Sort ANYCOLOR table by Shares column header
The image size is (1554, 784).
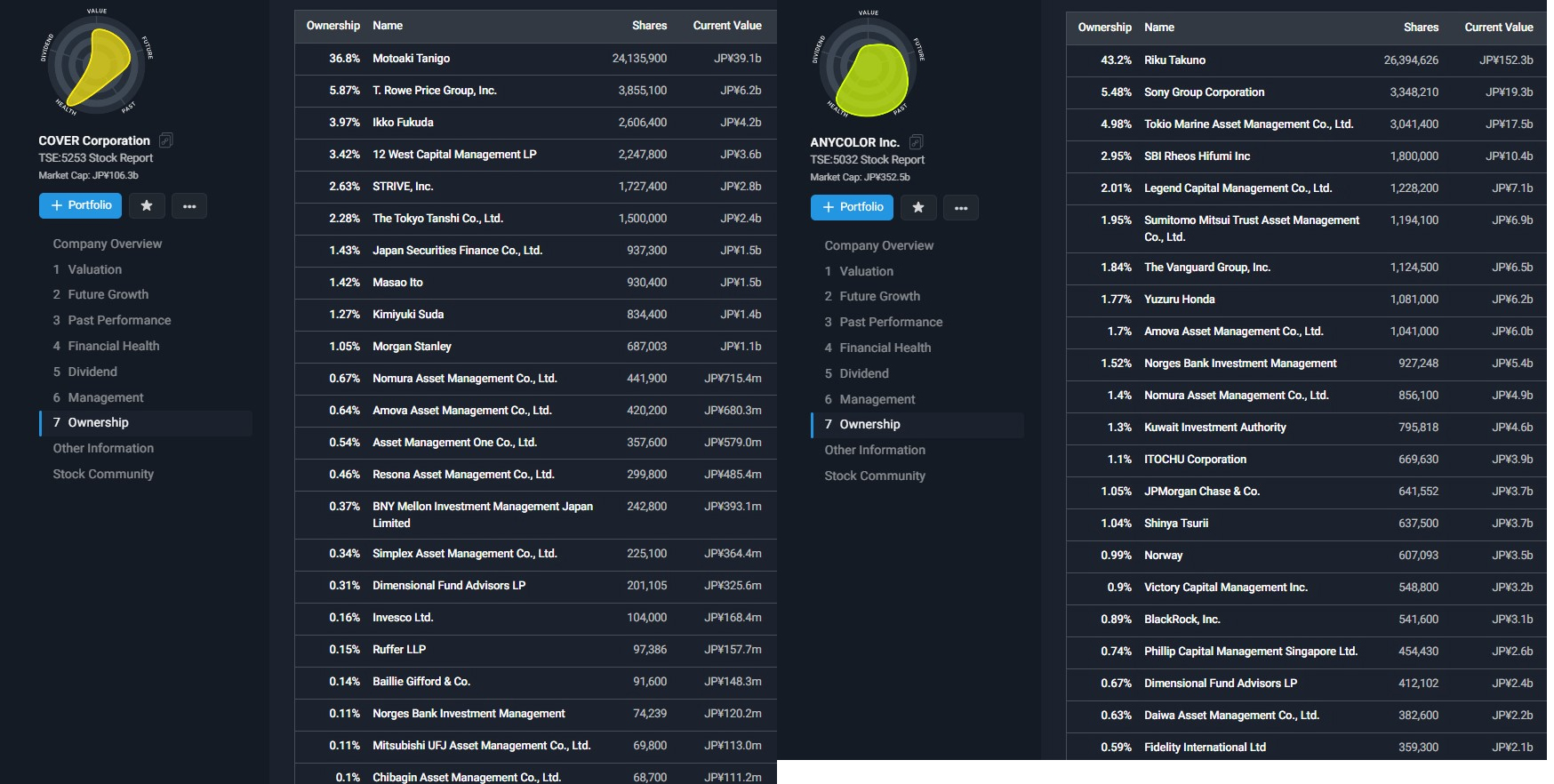(1422, 28)
